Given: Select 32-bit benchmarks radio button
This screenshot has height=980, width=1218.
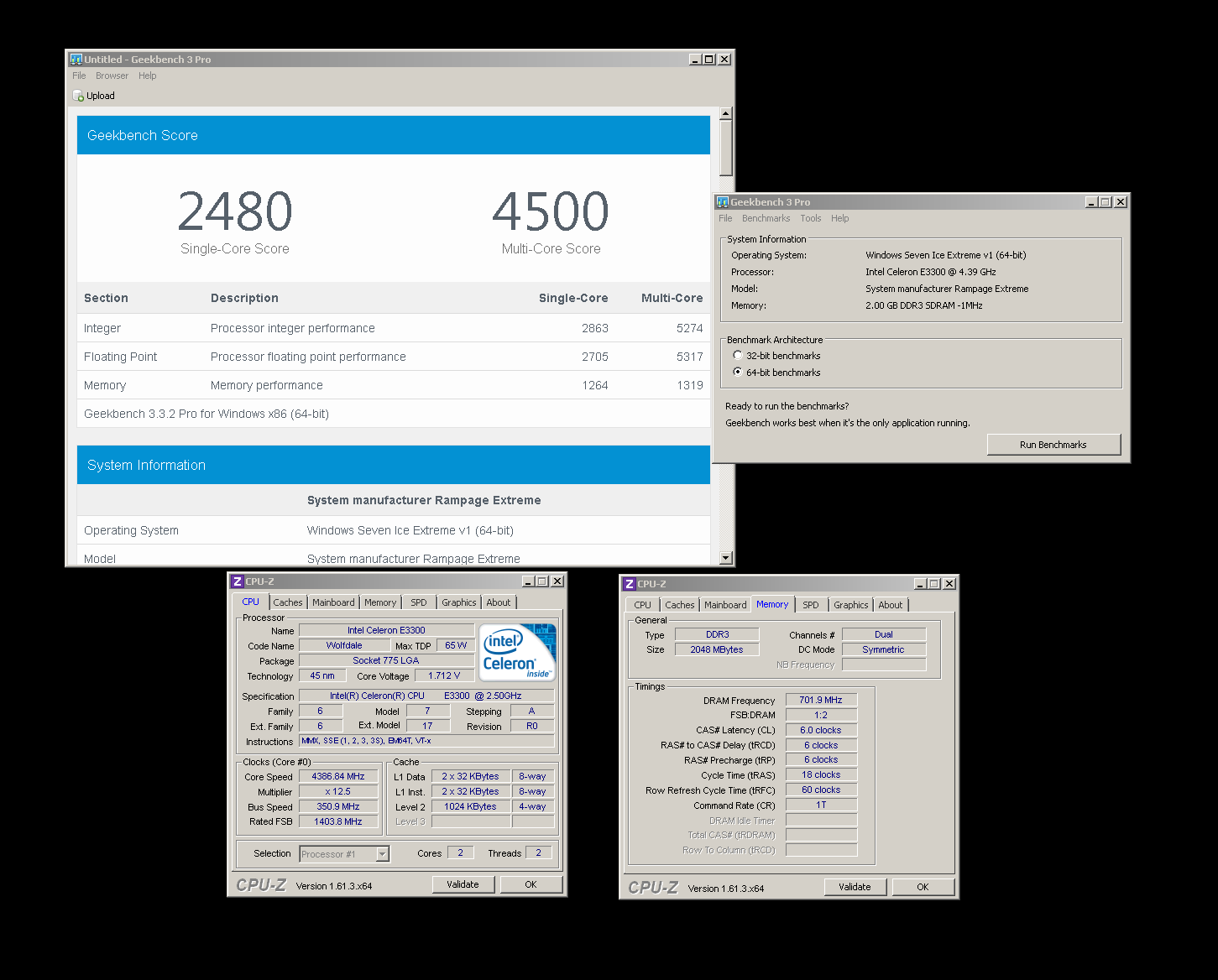Looking at the screenshot, I should 738,356.
